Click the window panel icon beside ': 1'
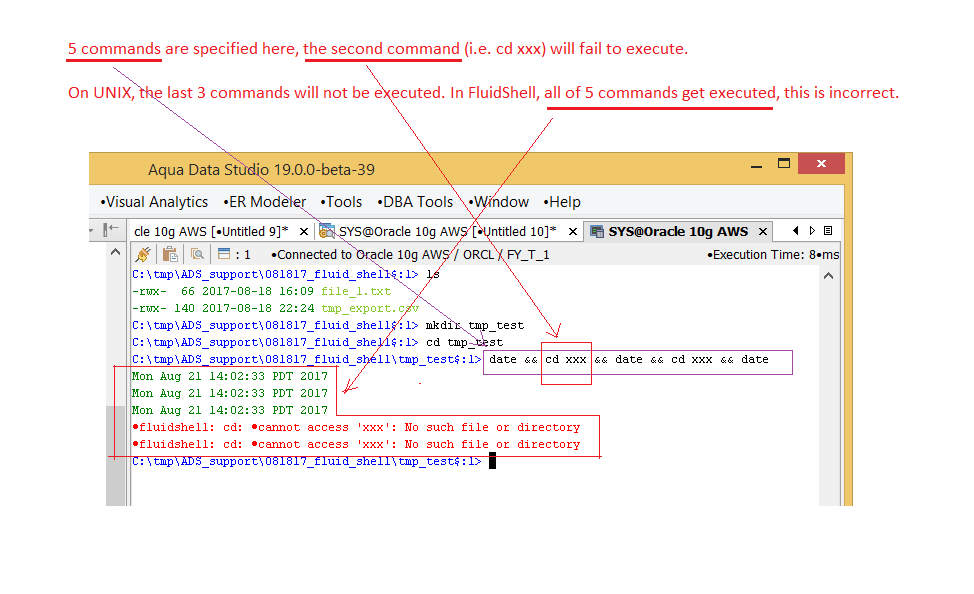Viewport: 974px width, 594px height. [x=224, y=254]
